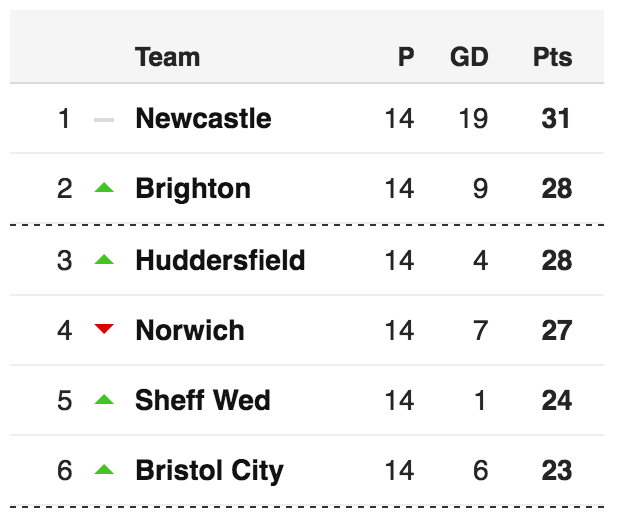Click the green up arrow next to Bristol City

(x=104, y=469)
